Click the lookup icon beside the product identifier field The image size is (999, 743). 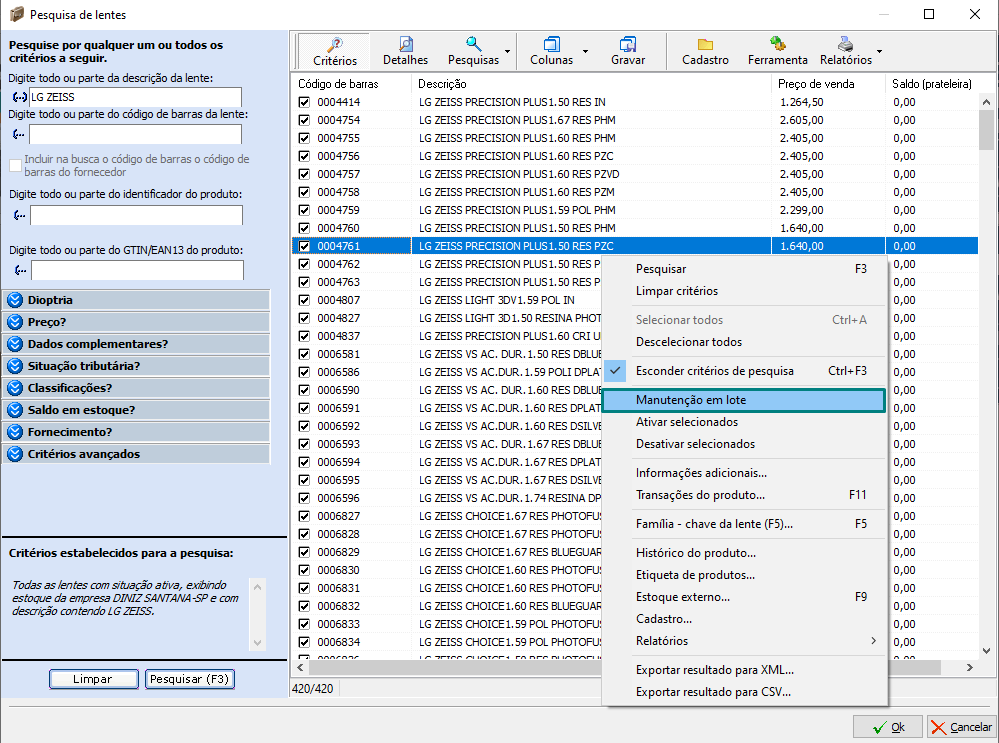tap(20, 215)
